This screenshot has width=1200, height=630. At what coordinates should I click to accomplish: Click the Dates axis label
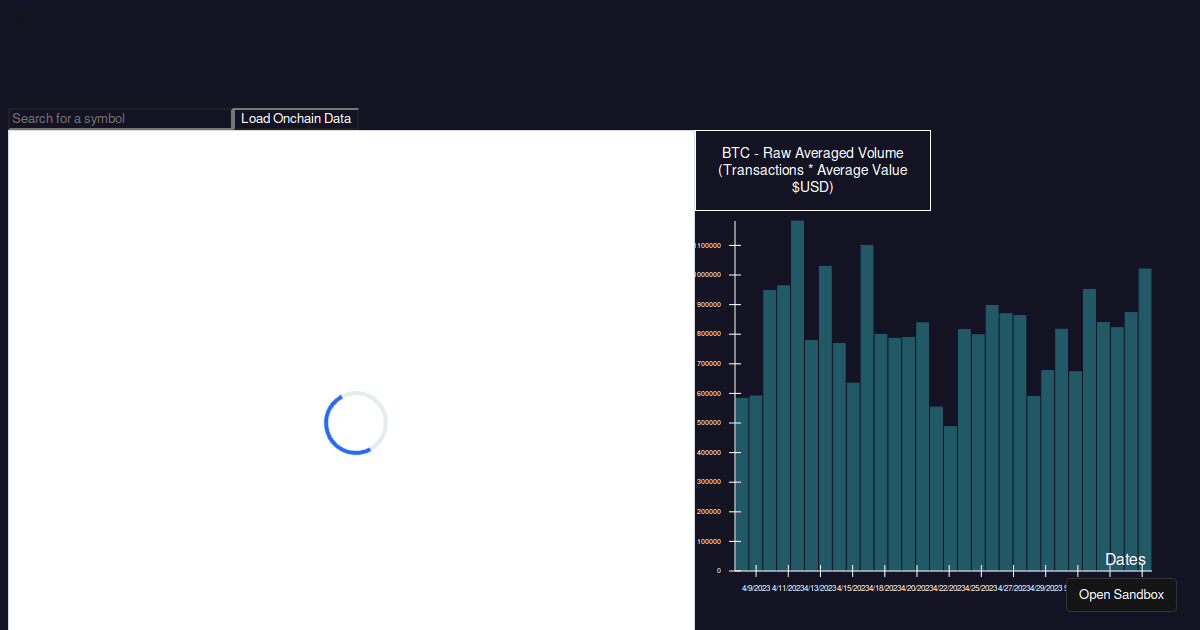[1125, 560]
